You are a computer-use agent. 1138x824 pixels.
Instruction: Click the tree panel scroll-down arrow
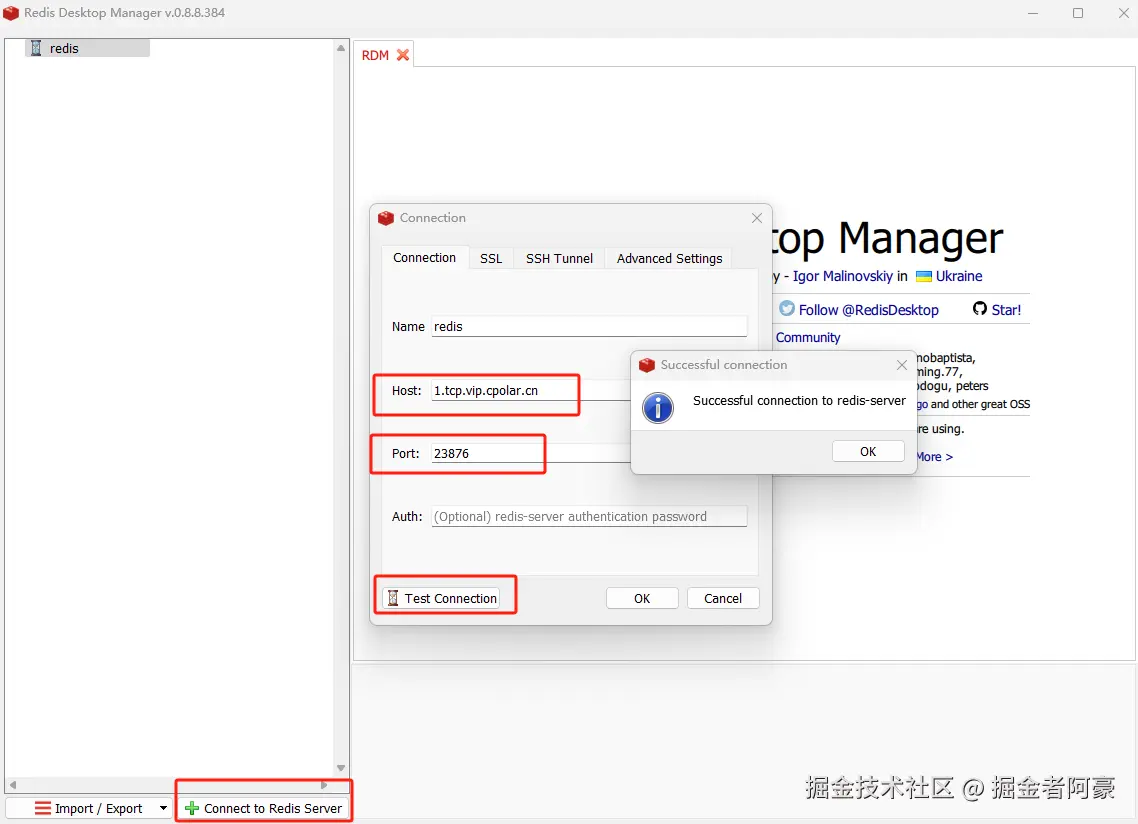pyautogui.click(x=340, y=768)
